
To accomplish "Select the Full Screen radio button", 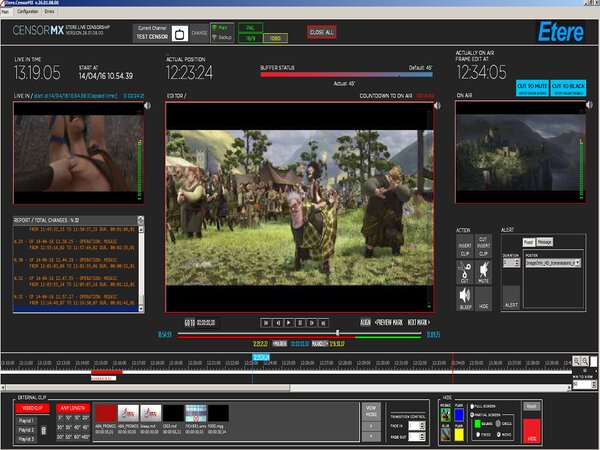I will [472, 406].
